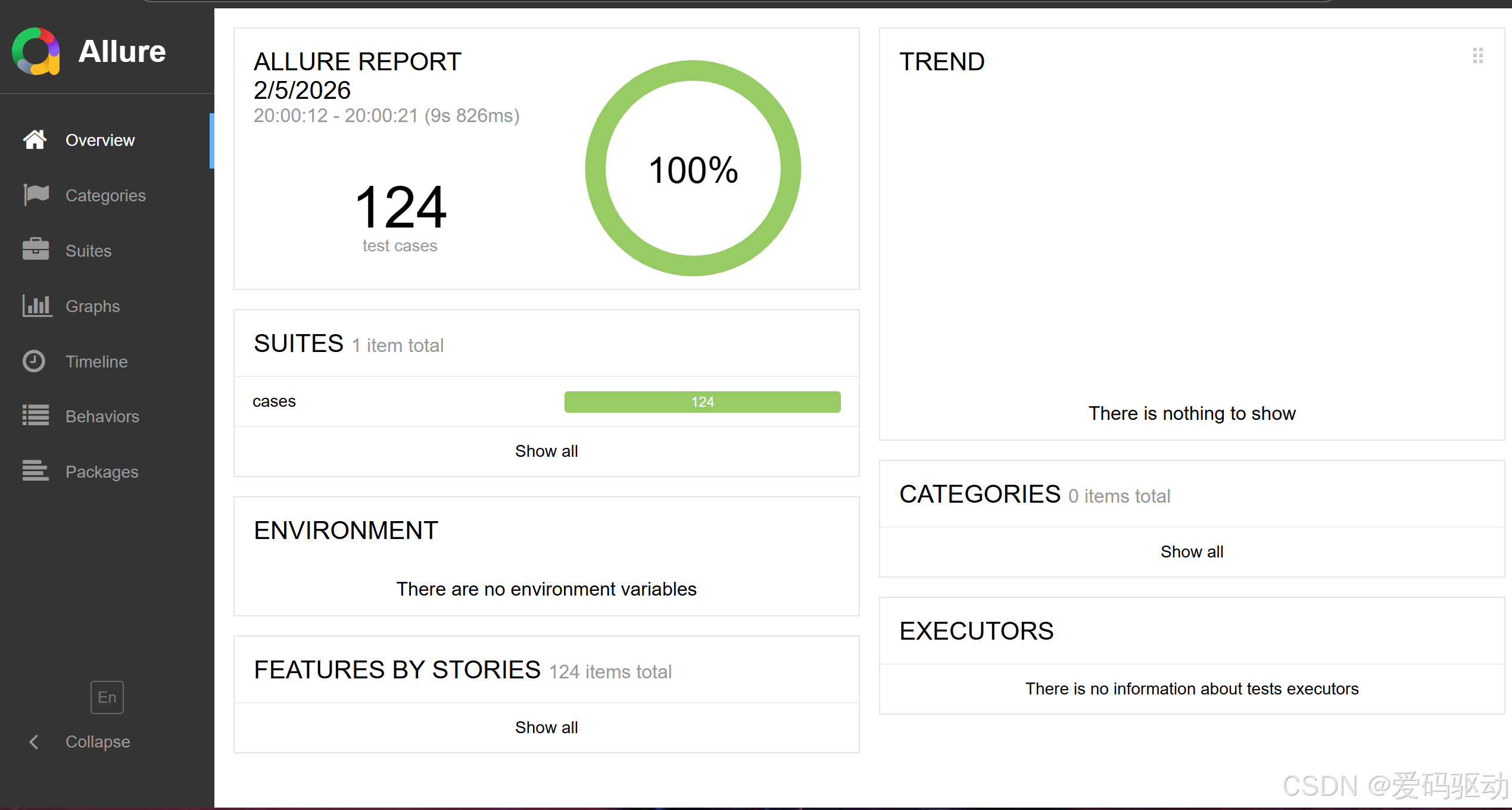Open Suites via the briefcase icon
The image size is (1512, 810).
36,250
